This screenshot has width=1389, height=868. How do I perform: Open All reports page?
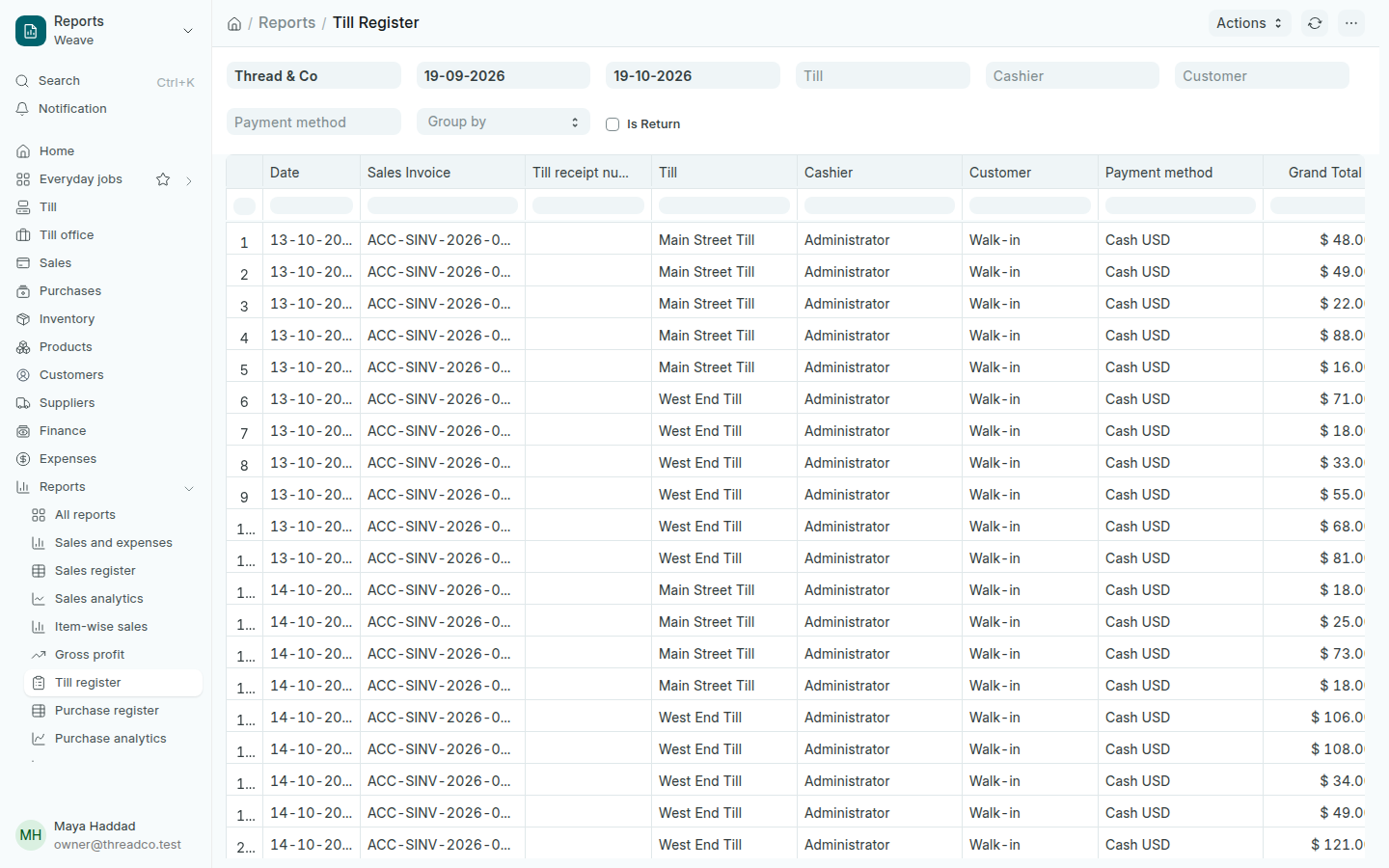tap(113, 515)
